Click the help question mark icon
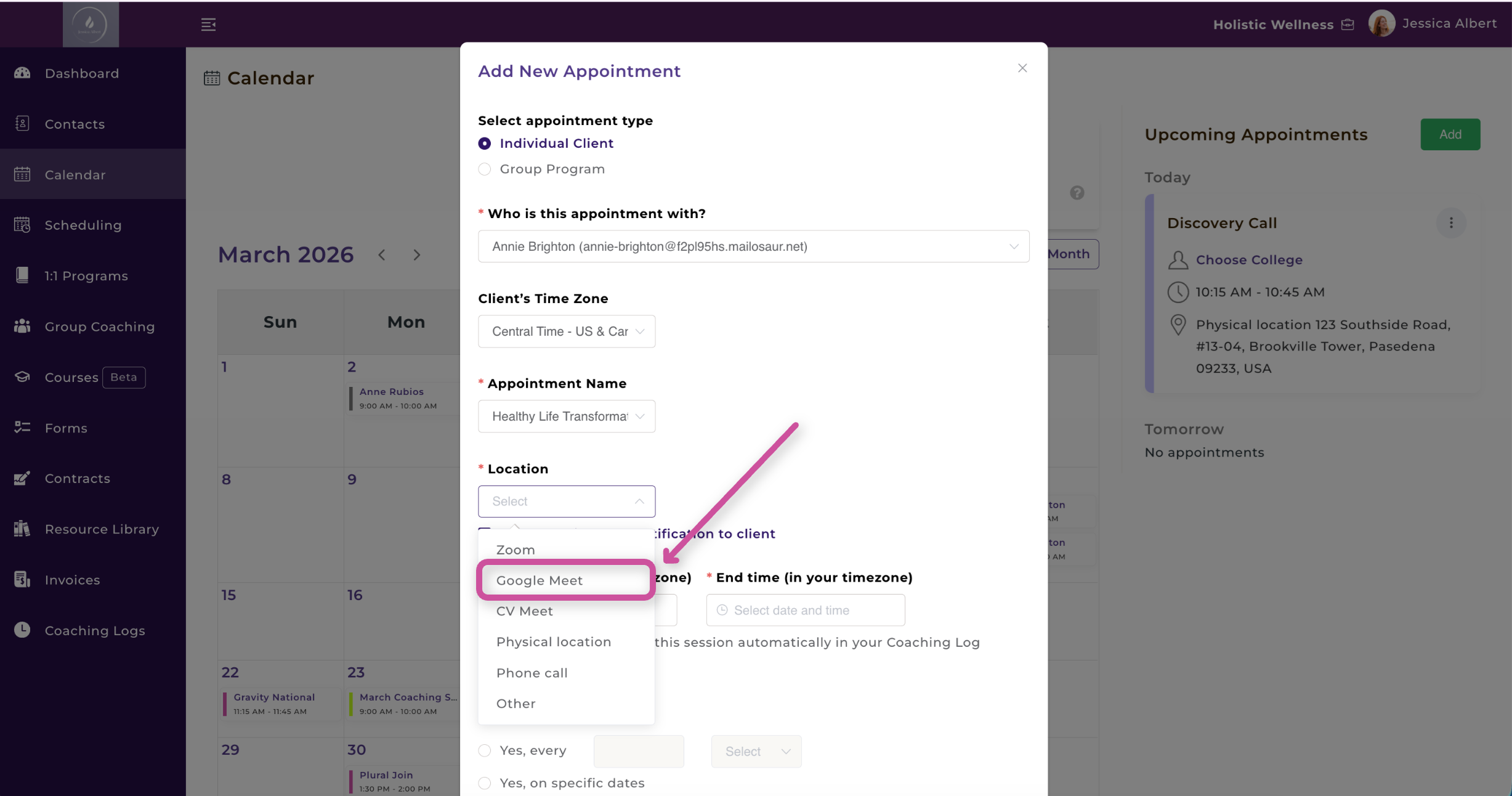Viewport: 1512px width, 796px height. (x=1077, y=193)
